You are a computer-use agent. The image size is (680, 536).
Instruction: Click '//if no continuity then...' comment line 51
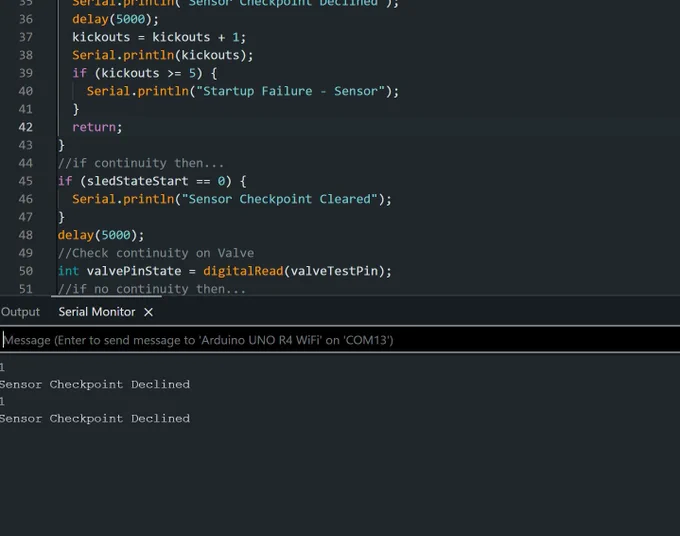click(x=152, y=289)
